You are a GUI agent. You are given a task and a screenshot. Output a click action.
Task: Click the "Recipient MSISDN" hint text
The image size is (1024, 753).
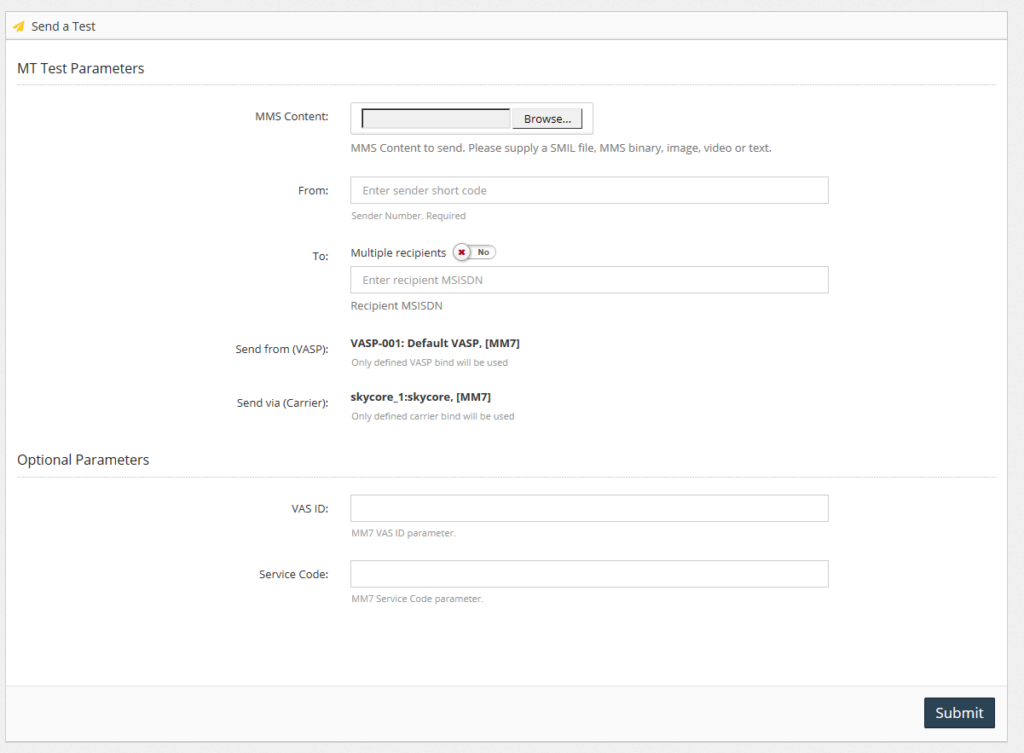[x=396, y=306]
